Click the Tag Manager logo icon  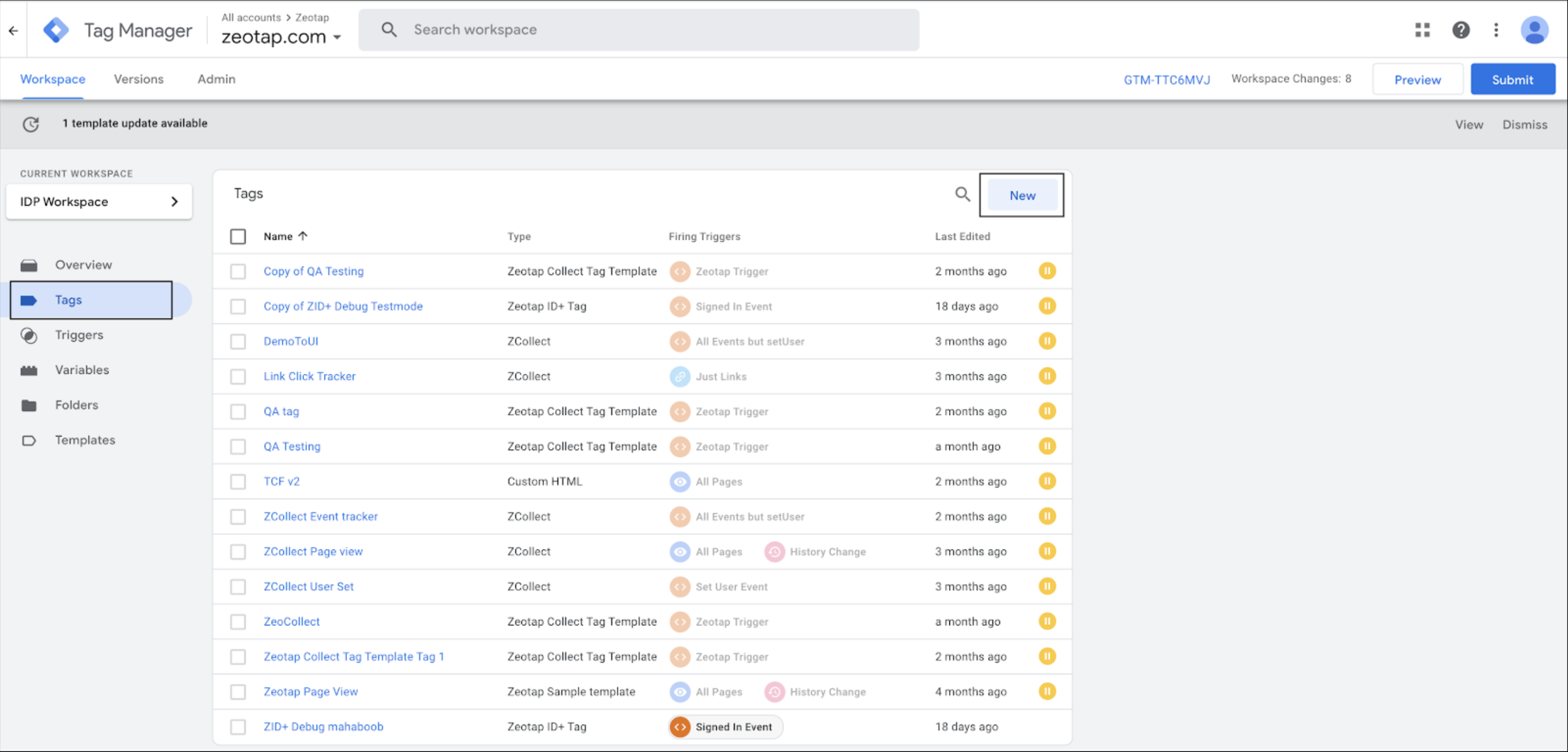pyautogui.click(x=55, y=31)
